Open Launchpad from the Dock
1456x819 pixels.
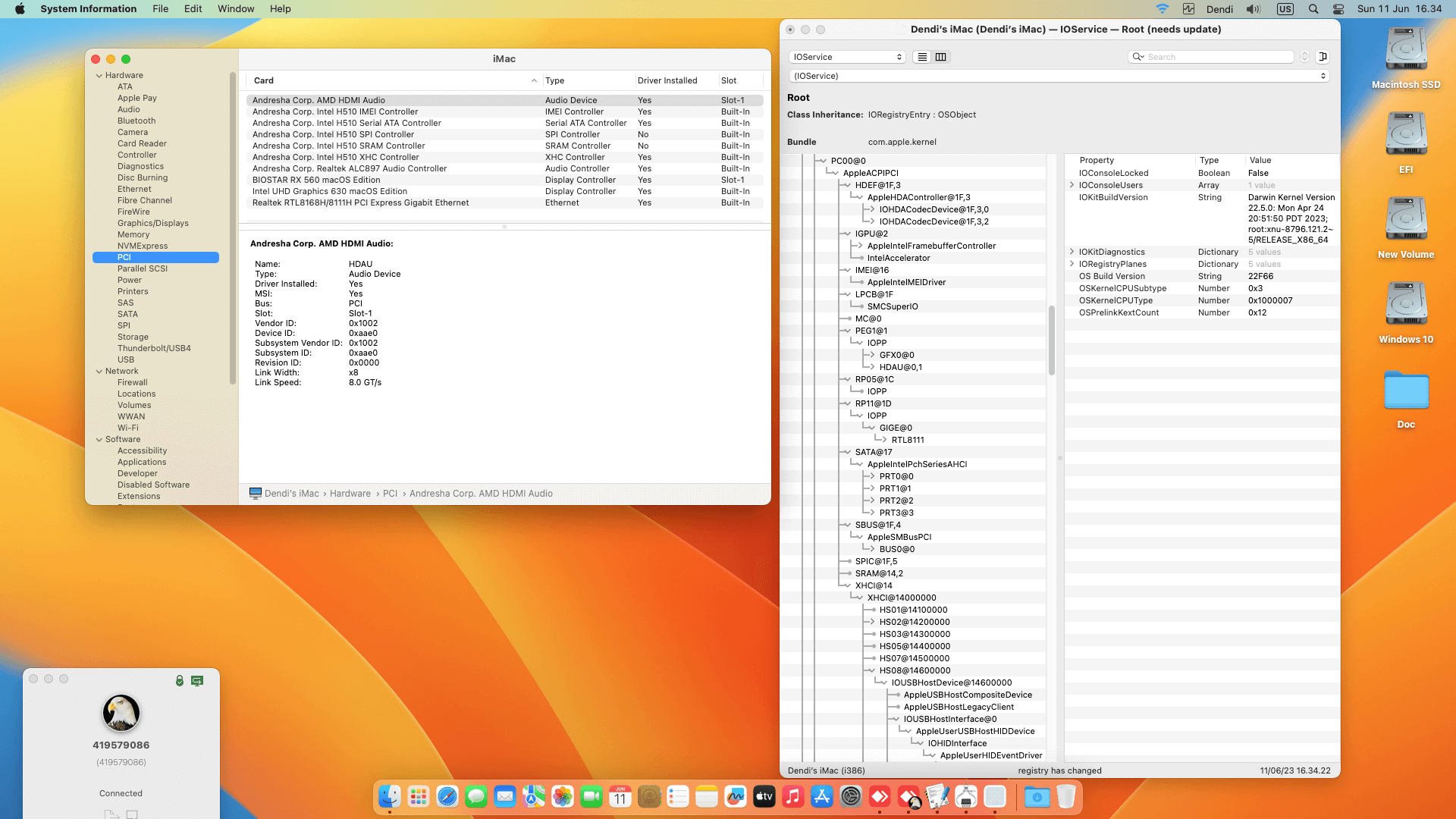click(x=419, y=796)
